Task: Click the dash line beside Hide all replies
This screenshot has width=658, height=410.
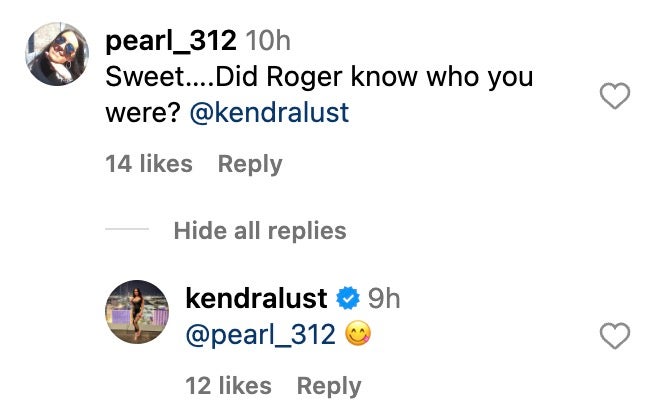Action: 127,231
